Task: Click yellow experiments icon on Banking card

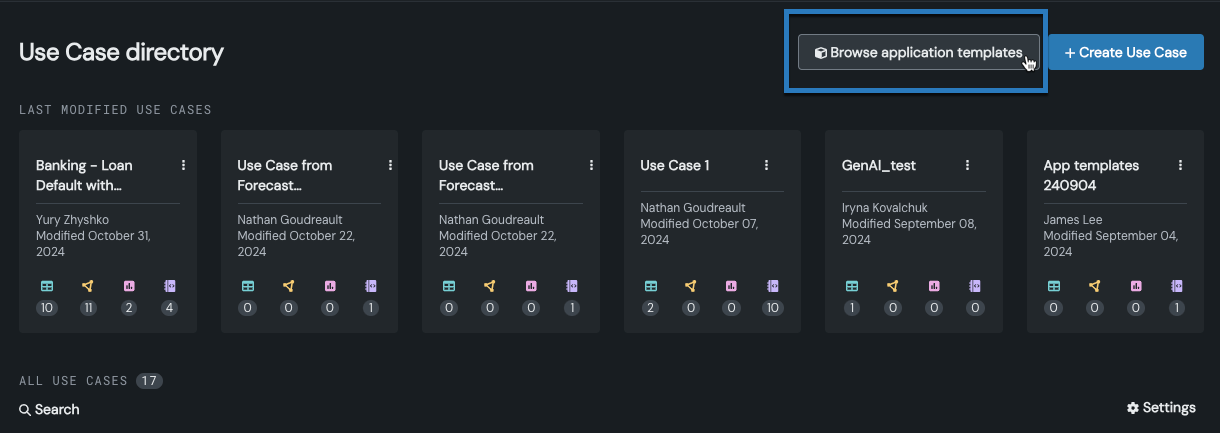Action: [x=88, y=286]
